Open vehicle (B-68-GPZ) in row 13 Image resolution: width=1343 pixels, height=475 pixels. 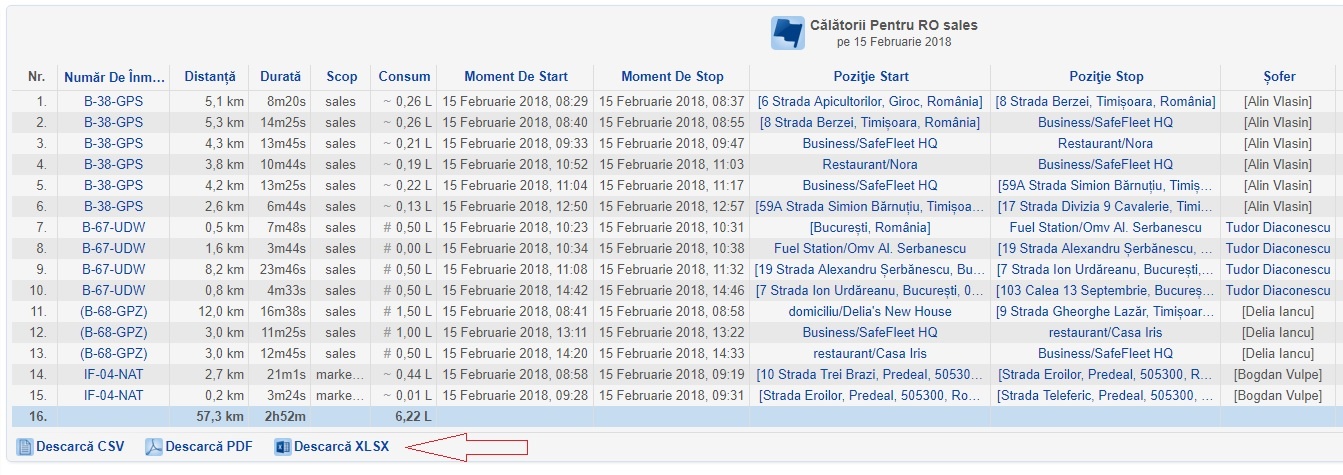[x=113, y=354]
